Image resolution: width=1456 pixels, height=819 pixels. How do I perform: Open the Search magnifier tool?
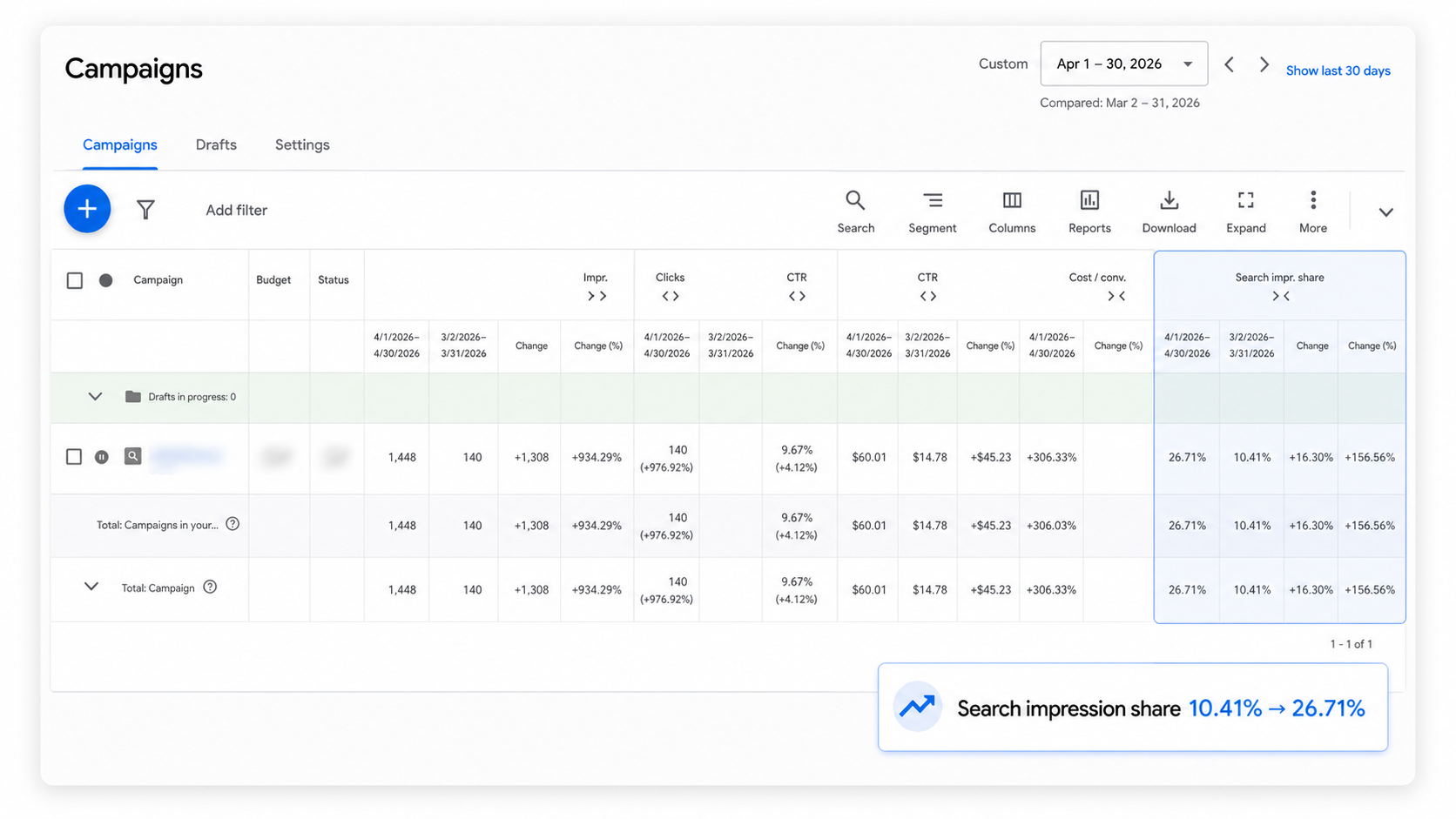pos(855,212)
